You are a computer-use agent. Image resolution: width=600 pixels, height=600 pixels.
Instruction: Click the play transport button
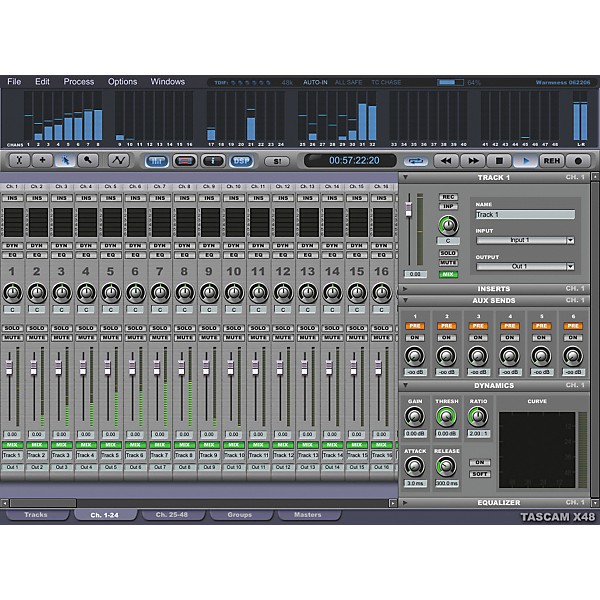(525, 161)
